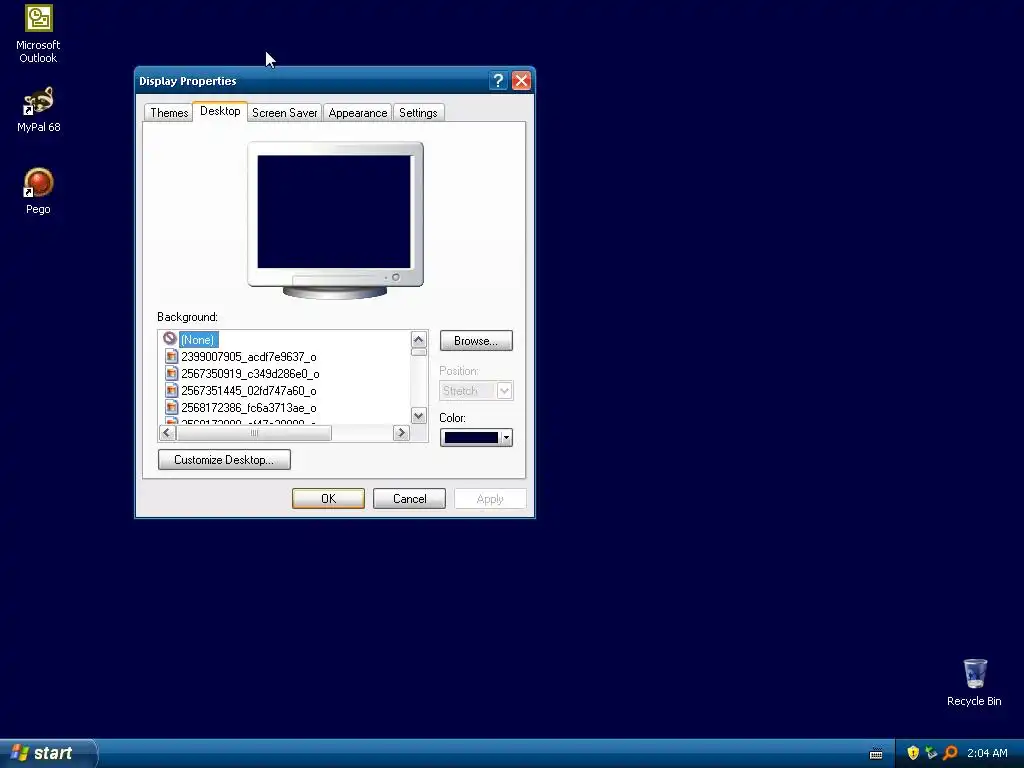Image resolution: width=1024 pixels, height=768 pixels.
Task: Click the orange magnifier tray icon
Action: tap(950, 753)
